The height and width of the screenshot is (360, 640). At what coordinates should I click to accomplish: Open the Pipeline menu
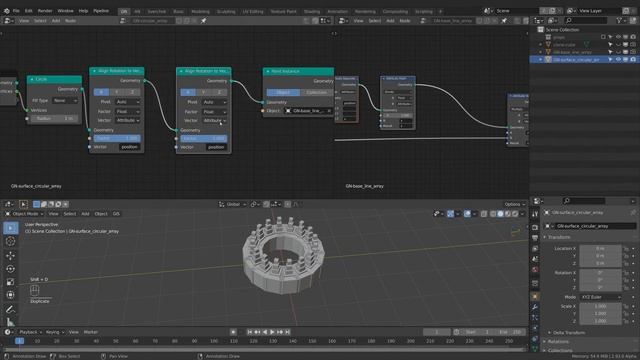coord(101,11)
